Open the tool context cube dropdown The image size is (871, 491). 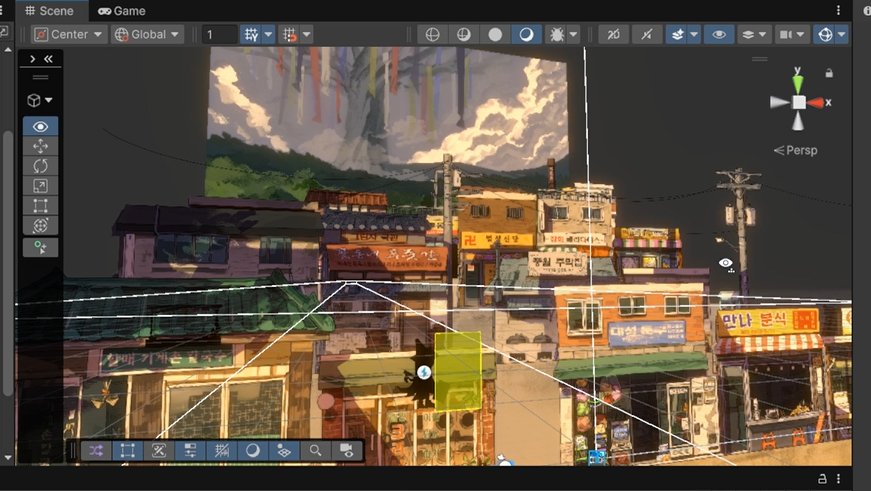click(x=40, y=101)
